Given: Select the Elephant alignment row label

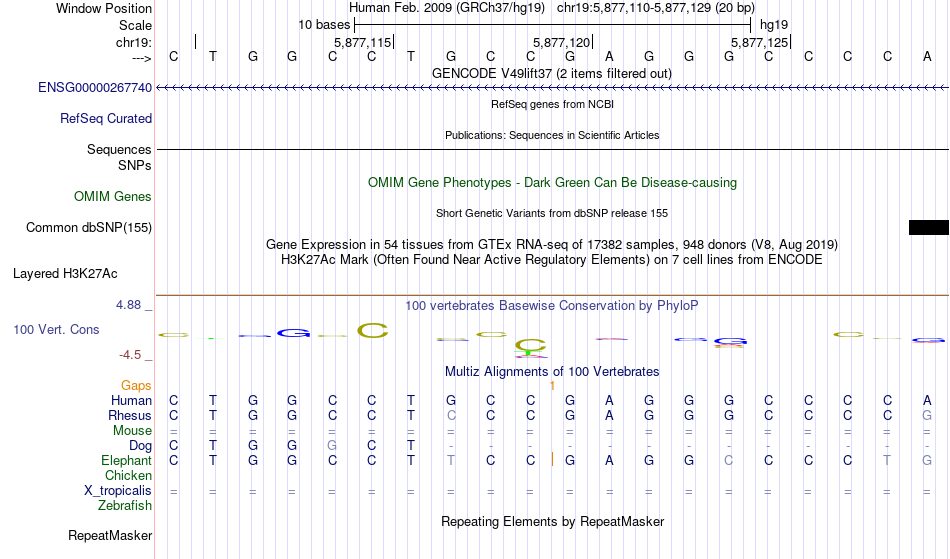Looking at the screenshot, I should 127,461.
